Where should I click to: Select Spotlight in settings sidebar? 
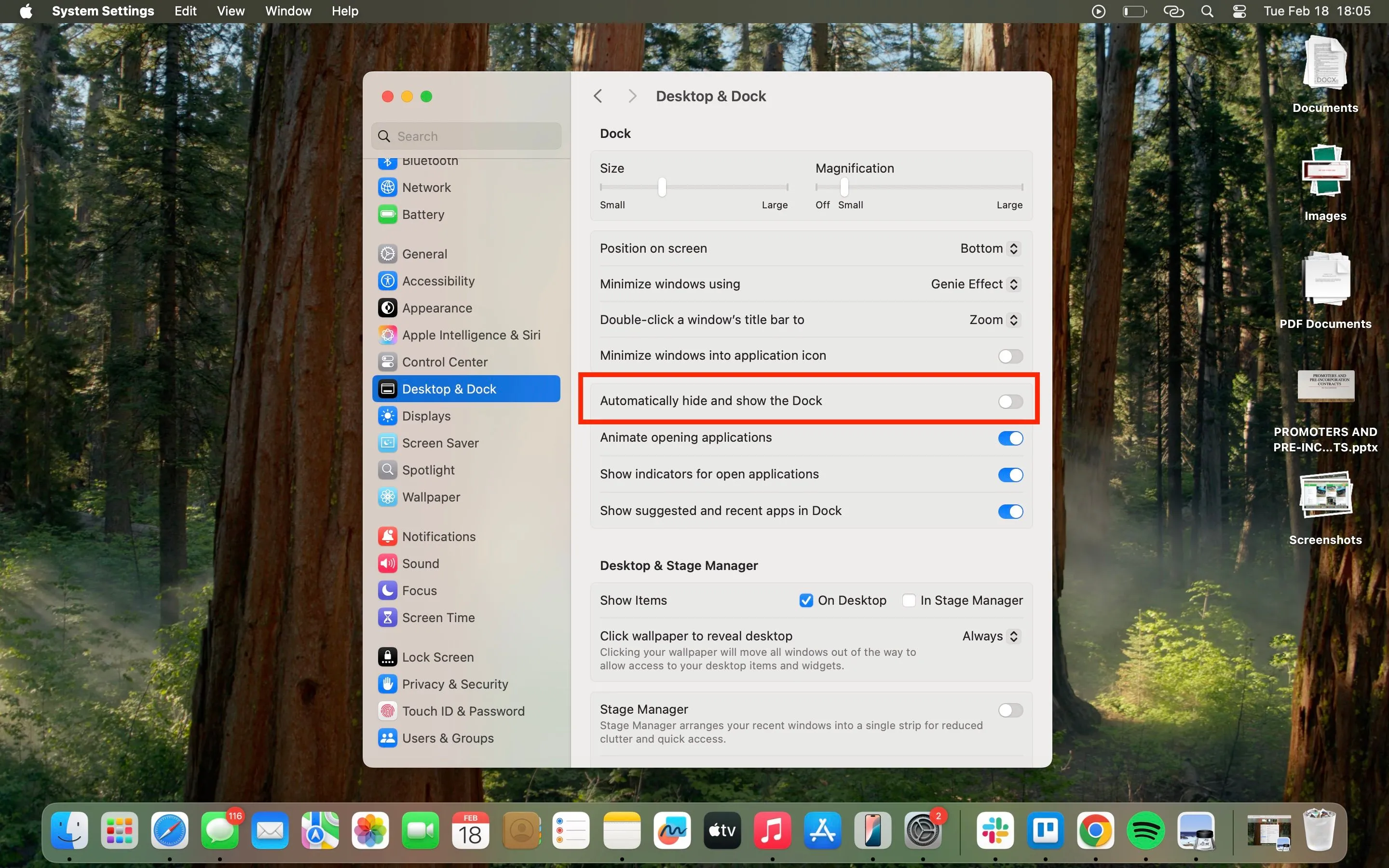coord(428,470)
